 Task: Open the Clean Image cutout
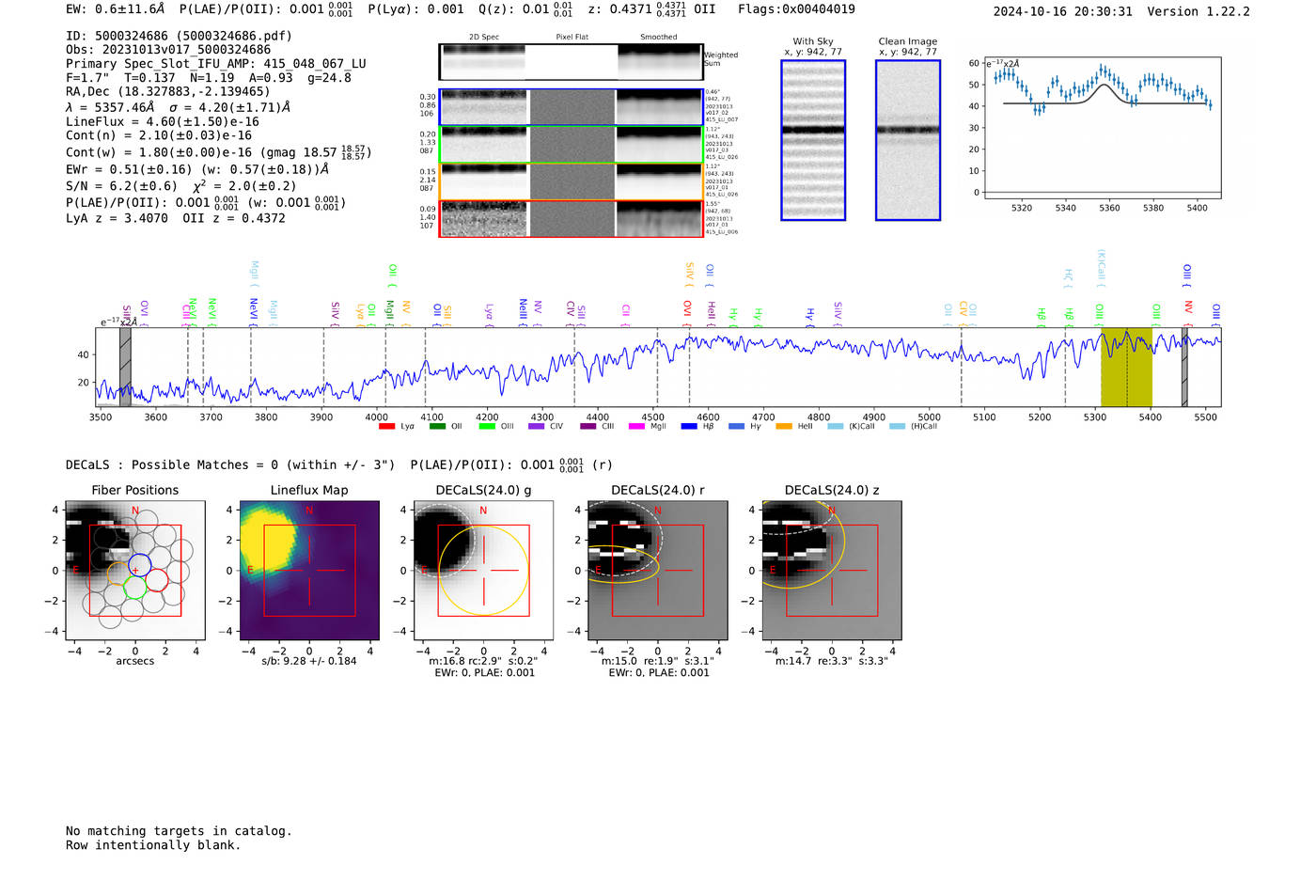coord(908,140)
